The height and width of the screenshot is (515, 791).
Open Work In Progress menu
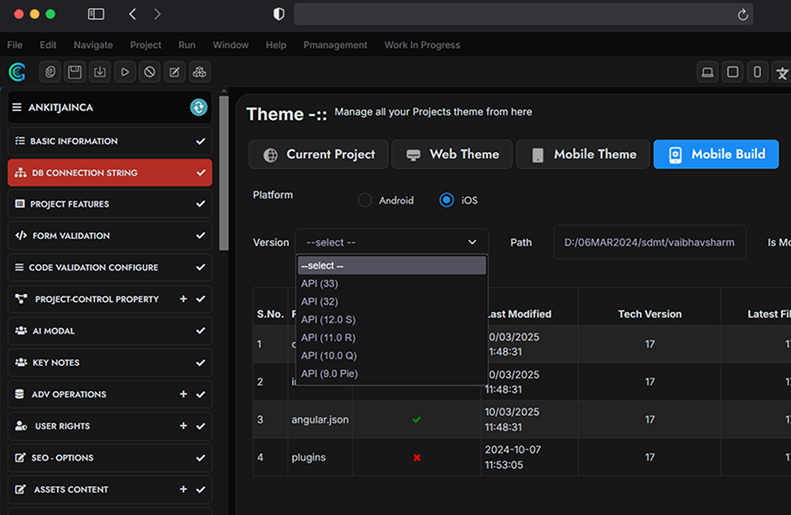422,45
